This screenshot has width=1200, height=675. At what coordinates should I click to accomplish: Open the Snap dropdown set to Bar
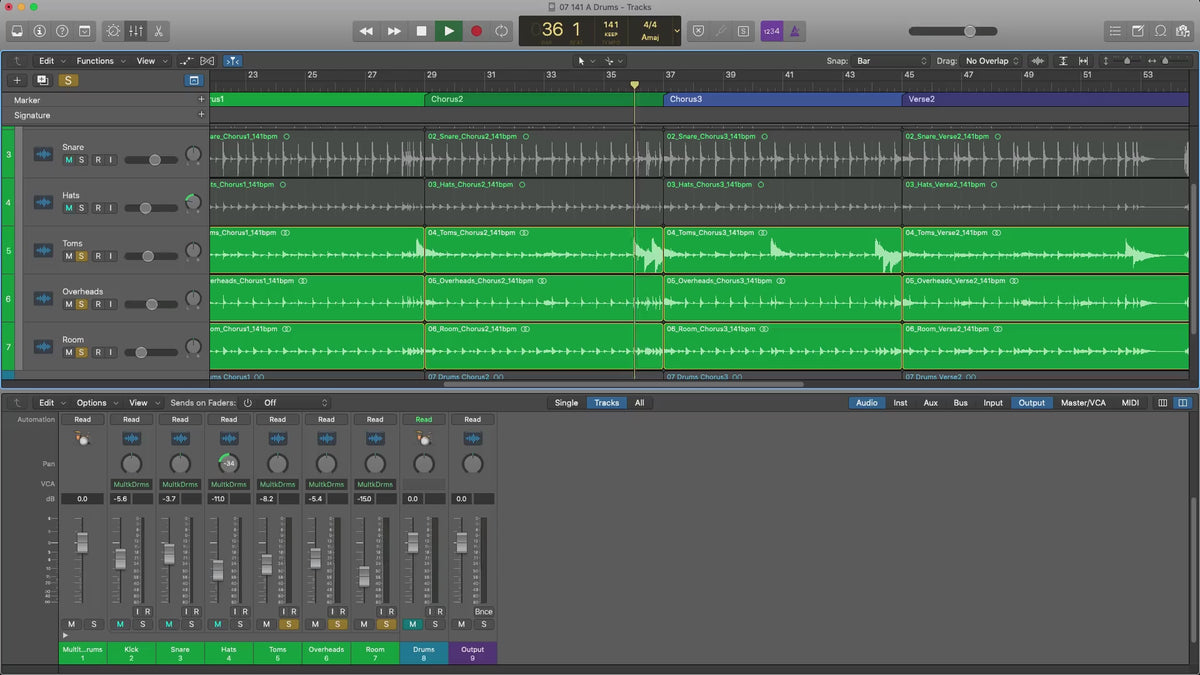pos(891,61)
